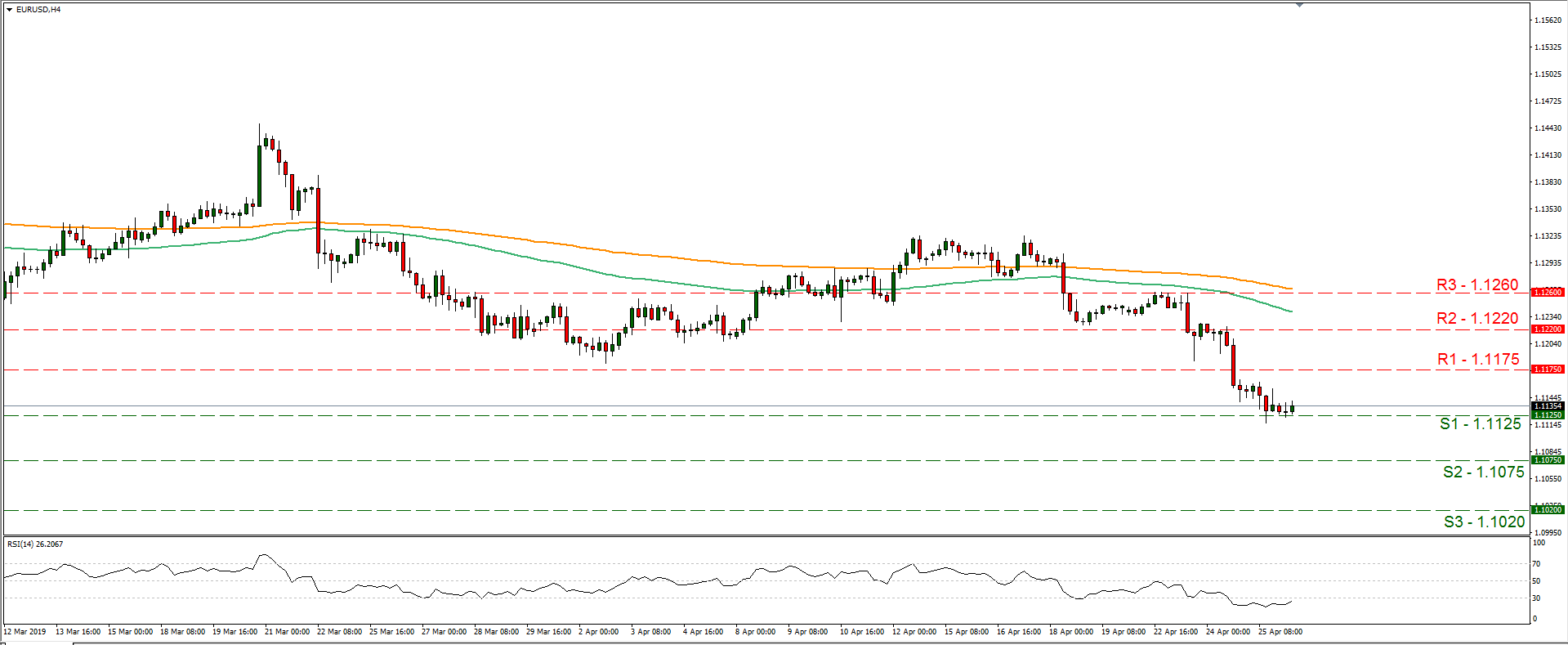This screenshot has width=1568, height=645.
Task: Select the S3 - 1.1020 support label
Action: (1485, 522)
